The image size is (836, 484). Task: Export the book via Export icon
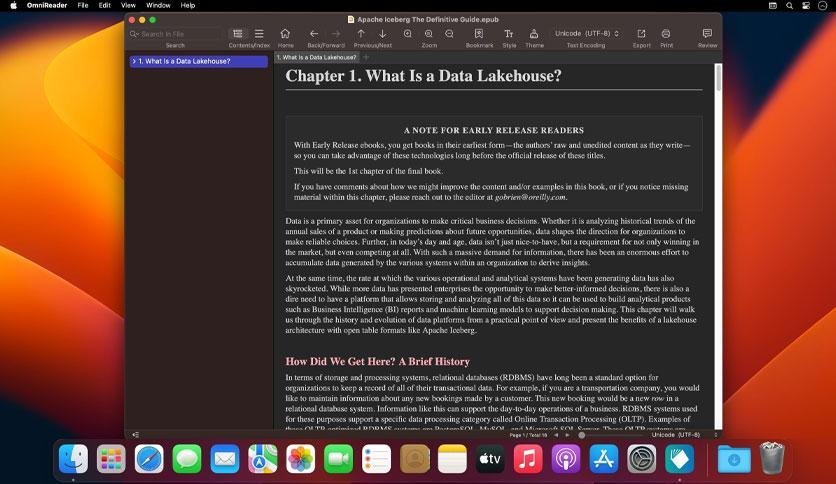point(641,34)
